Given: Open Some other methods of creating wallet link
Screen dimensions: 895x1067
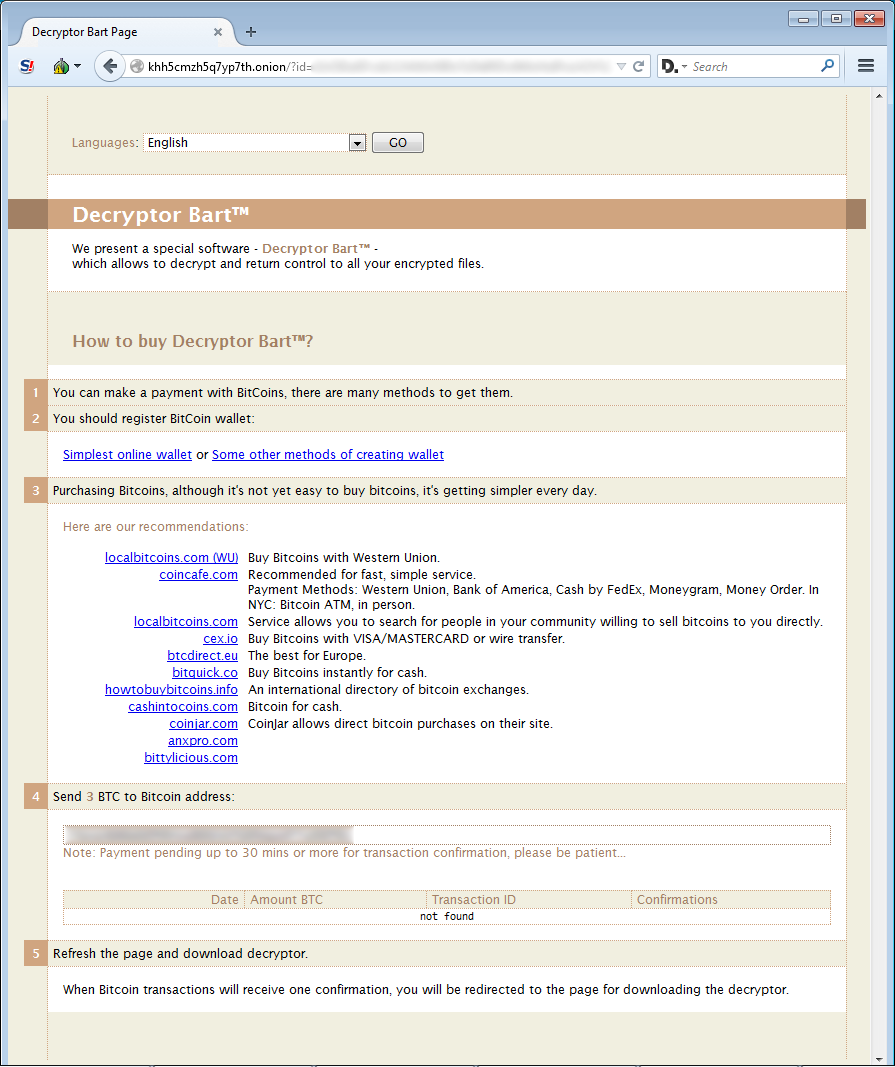Looking at the screenshot, I should tap(328, 455).
